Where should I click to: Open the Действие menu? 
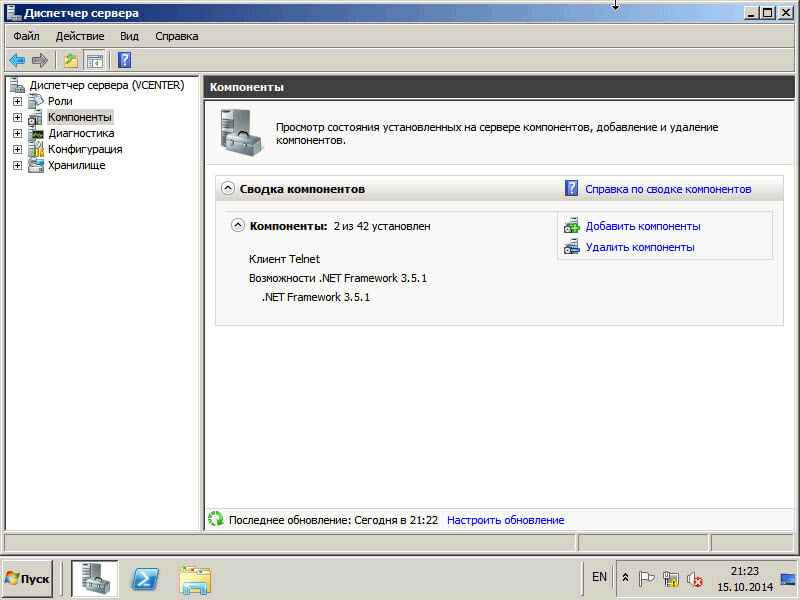[x=80, y=36]
